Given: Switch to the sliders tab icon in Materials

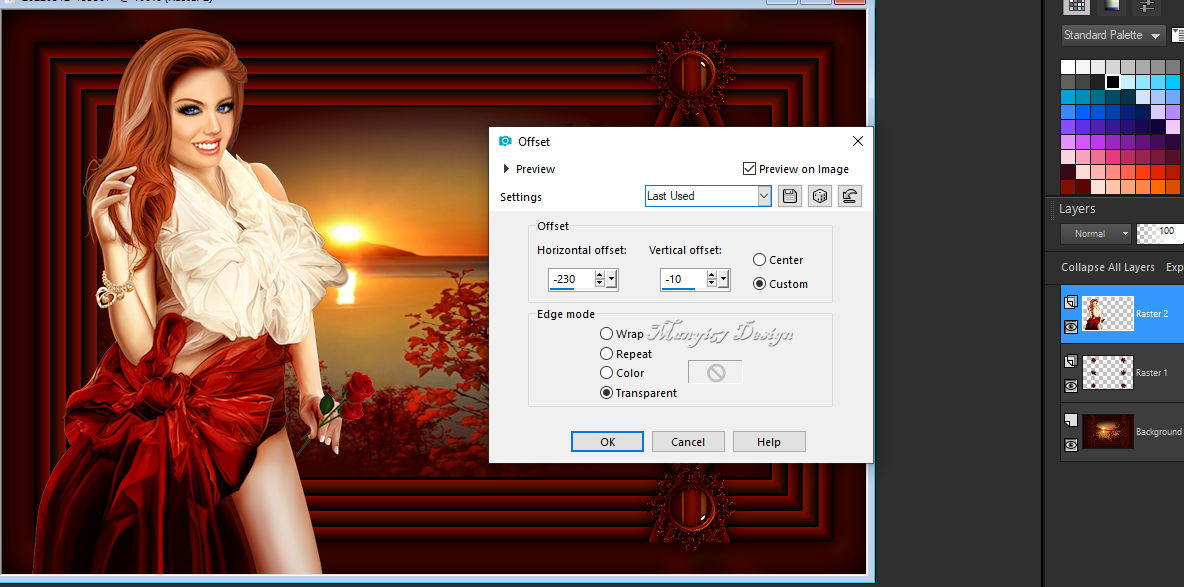Looking at the screenshot, I should click(x=1147, y=5).
